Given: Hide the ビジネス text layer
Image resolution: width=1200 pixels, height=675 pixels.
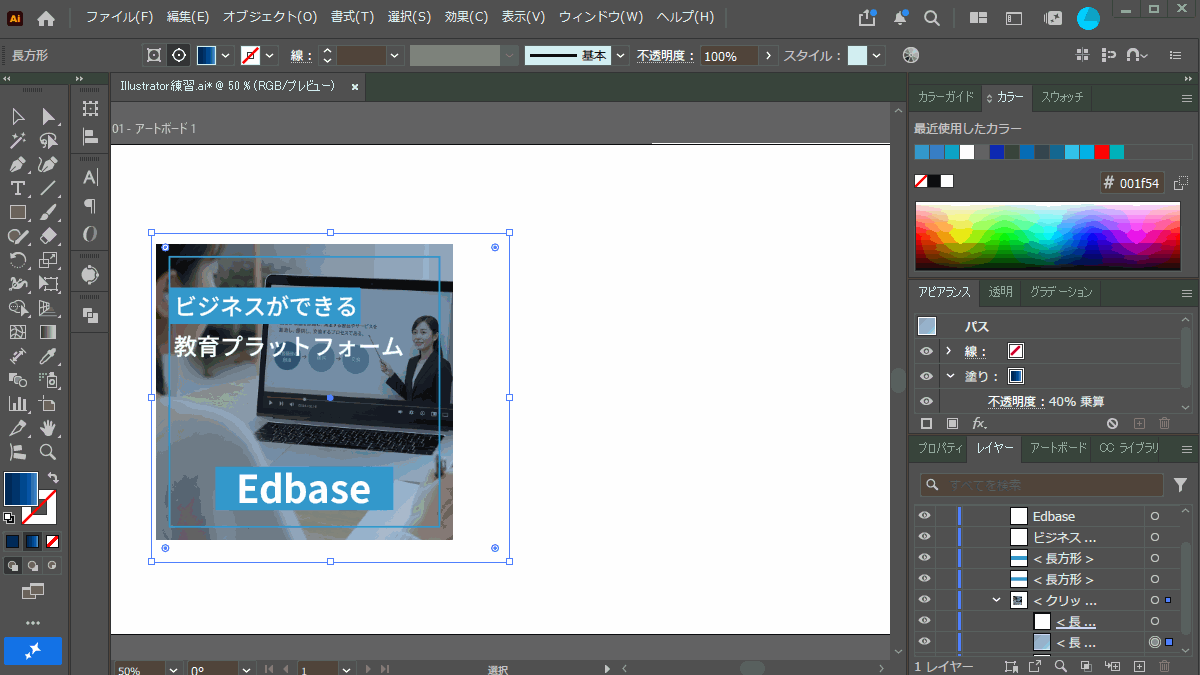Looking at the screenshot, I should click(925, 537).
